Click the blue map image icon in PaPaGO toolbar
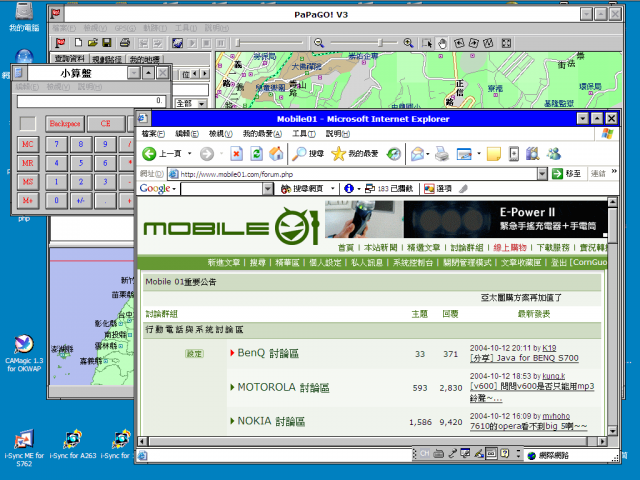Screen dimensions: 640x480 point(177,43)
